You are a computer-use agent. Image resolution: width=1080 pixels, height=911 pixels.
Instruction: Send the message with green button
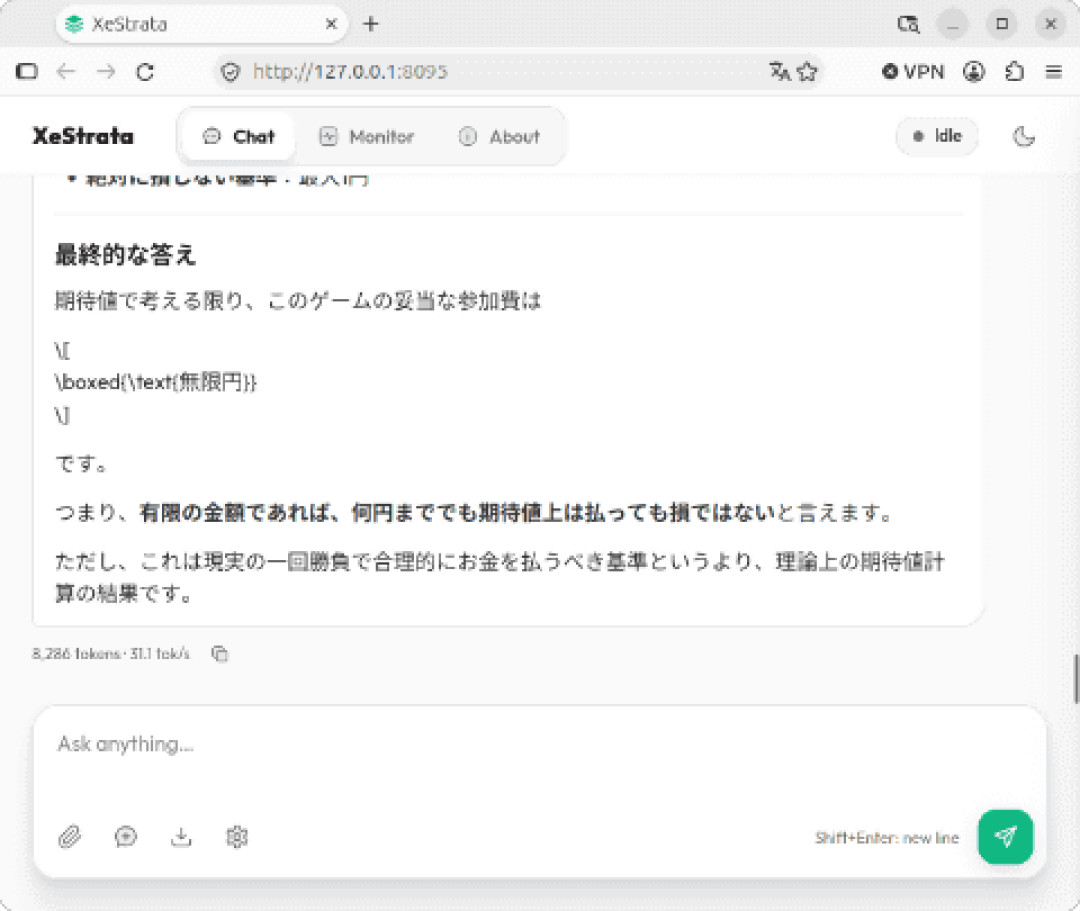[1005, 837]
